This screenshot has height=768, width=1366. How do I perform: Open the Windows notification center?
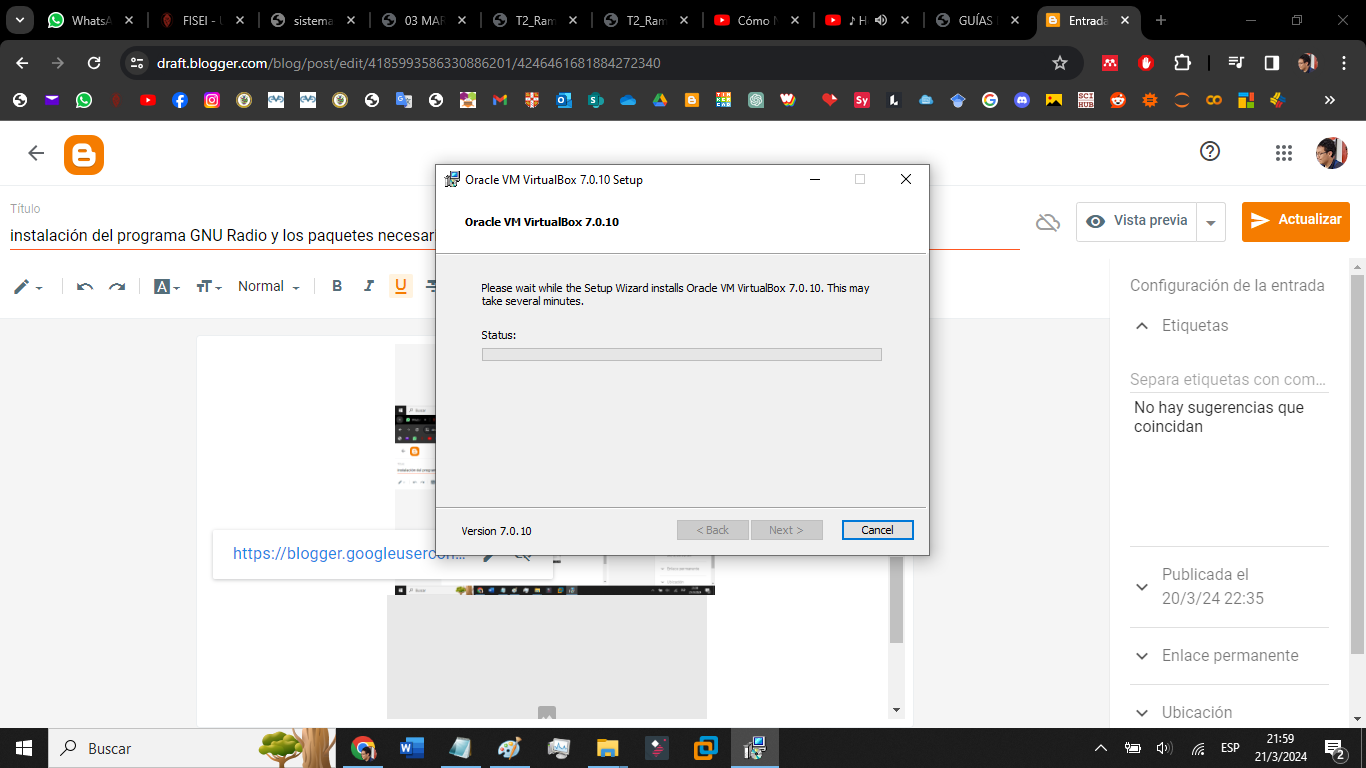[1335, 748]
